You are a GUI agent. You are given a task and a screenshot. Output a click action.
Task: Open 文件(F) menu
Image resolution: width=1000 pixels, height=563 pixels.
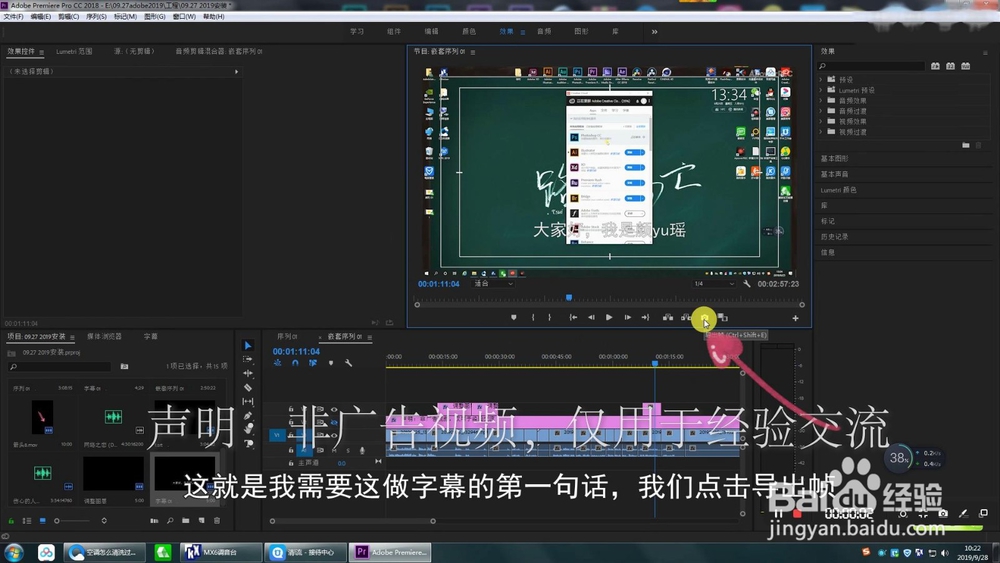point(13,17)
